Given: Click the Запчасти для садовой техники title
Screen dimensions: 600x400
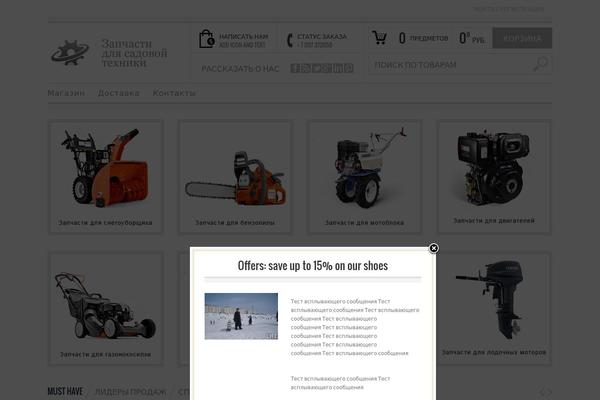Looking at the screenshot, I should (x=134, y=53).
